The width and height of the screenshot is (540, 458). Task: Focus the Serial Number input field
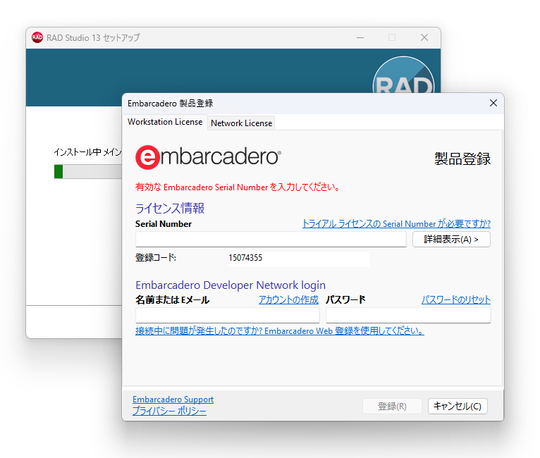point(271,239)
